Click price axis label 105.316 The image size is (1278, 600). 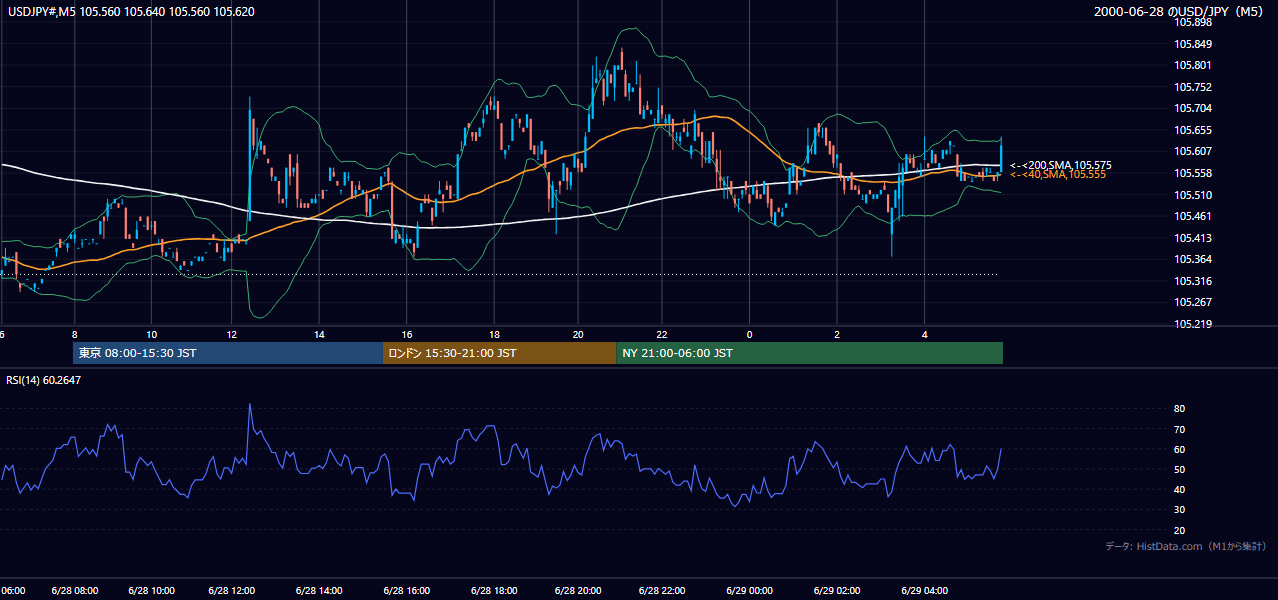pyautogui.click(x=1193, y=281)
